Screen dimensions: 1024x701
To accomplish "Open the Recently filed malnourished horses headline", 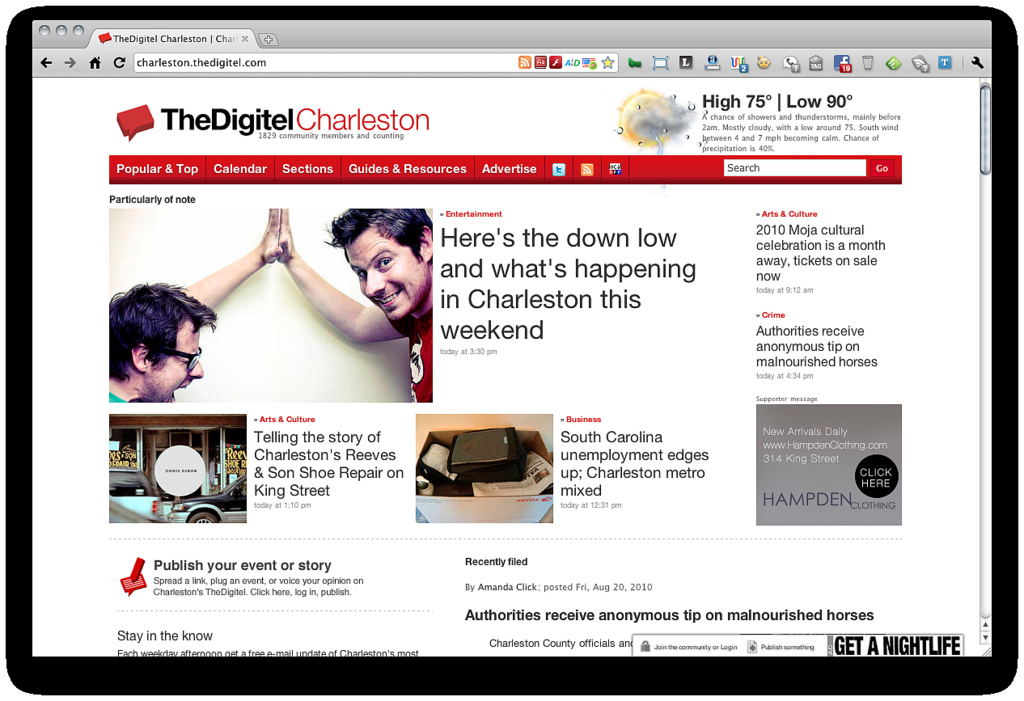I will pyautogui.click(x=669, y=615).
